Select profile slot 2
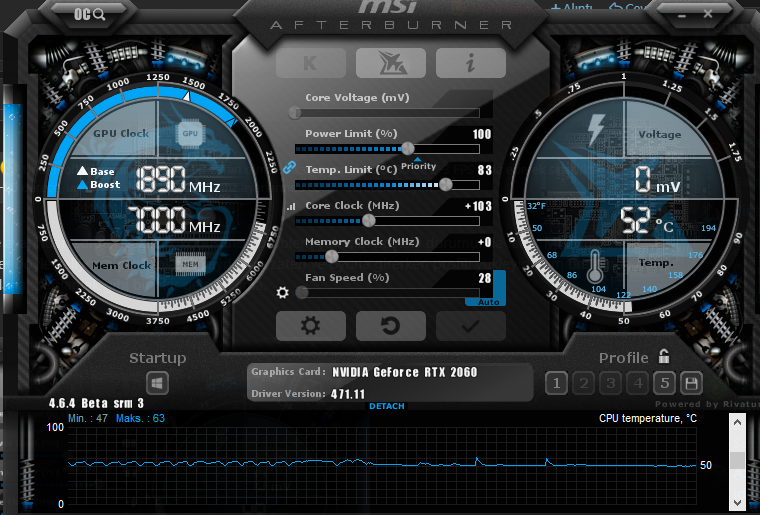760x515 pixels. (584, 384)
